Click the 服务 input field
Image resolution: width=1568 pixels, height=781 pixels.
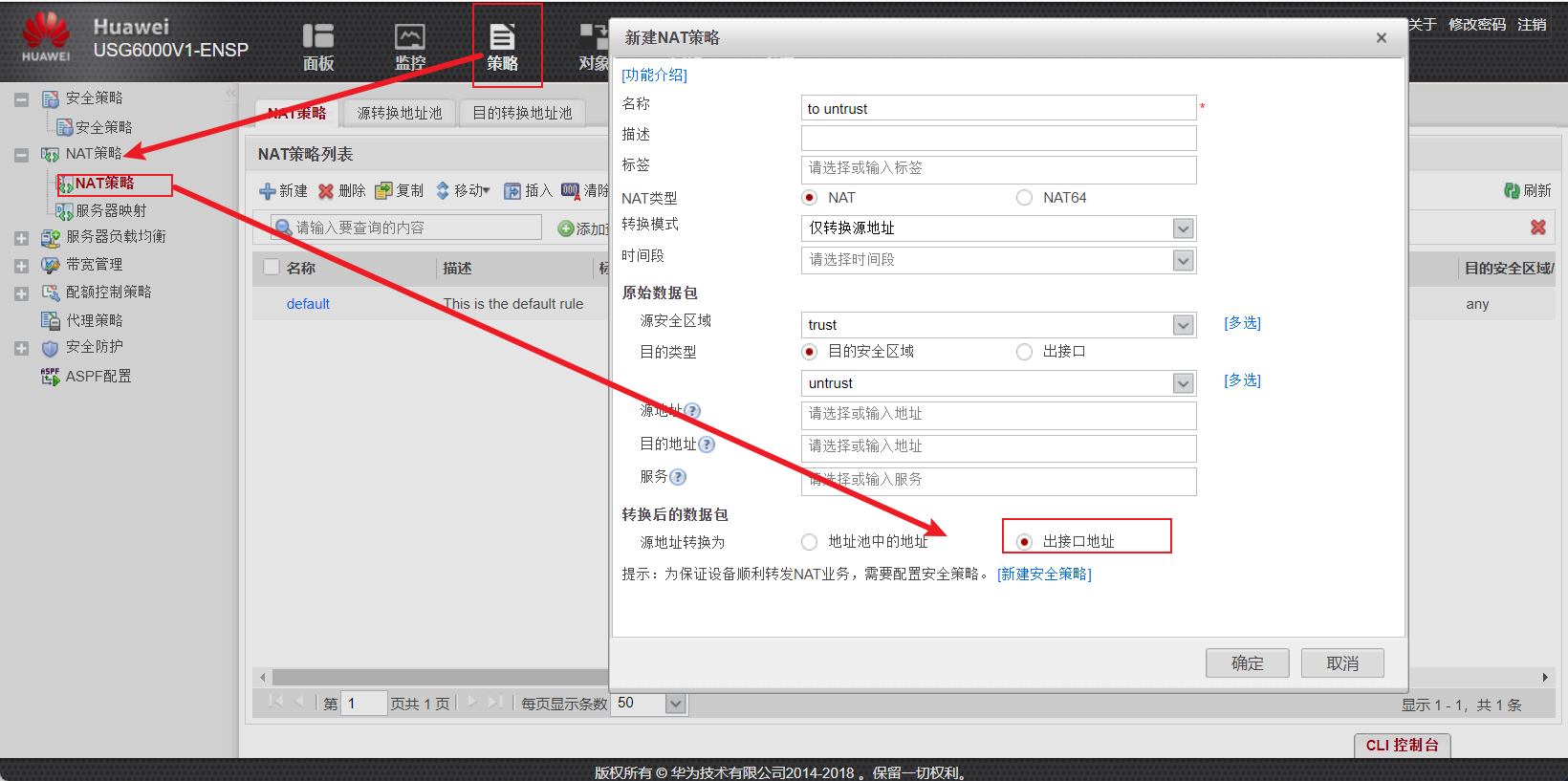coord(998,481)
